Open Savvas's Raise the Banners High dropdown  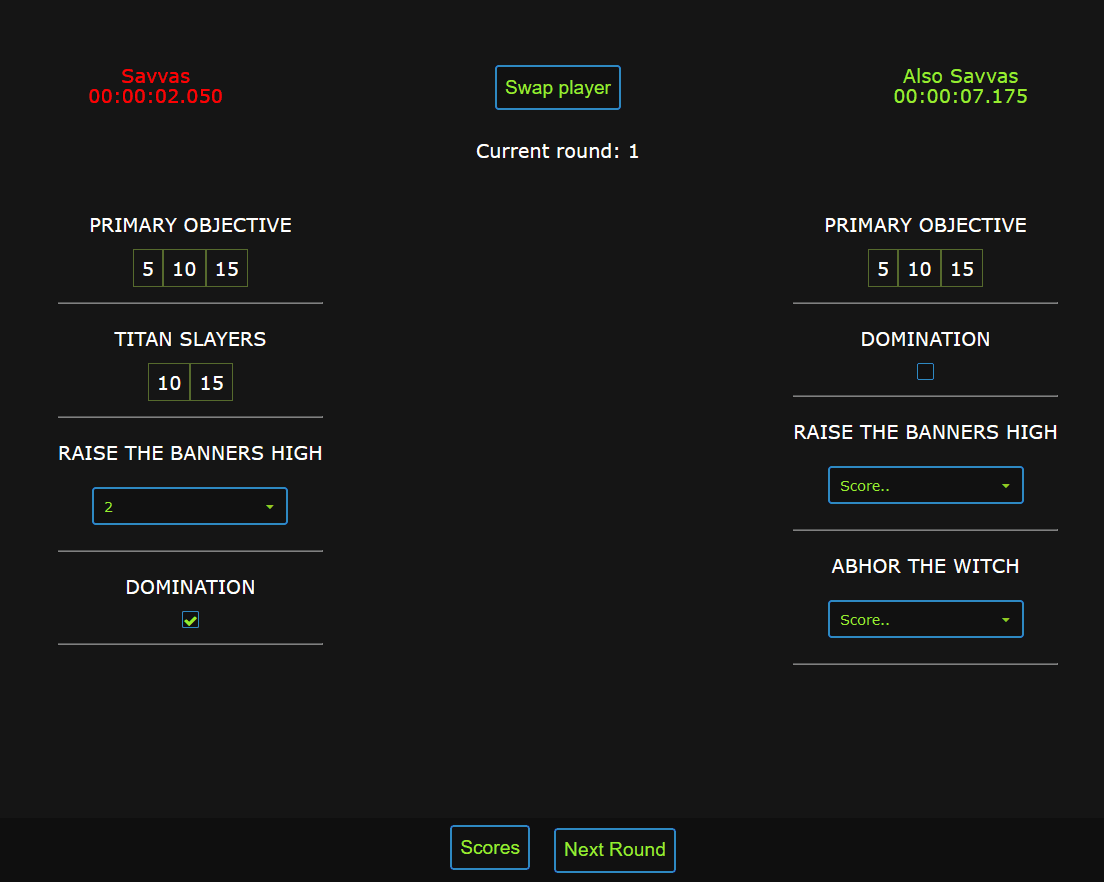pos(190,506)
